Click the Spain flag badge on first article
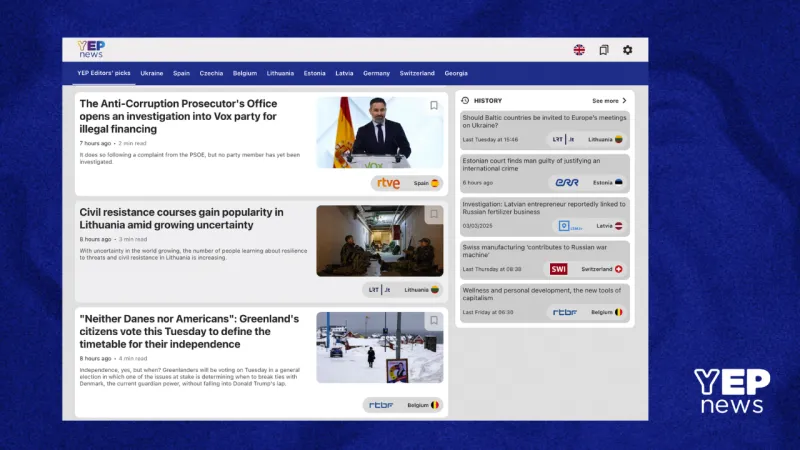Viewport: 800px width, 450px height. pos(435,183)
